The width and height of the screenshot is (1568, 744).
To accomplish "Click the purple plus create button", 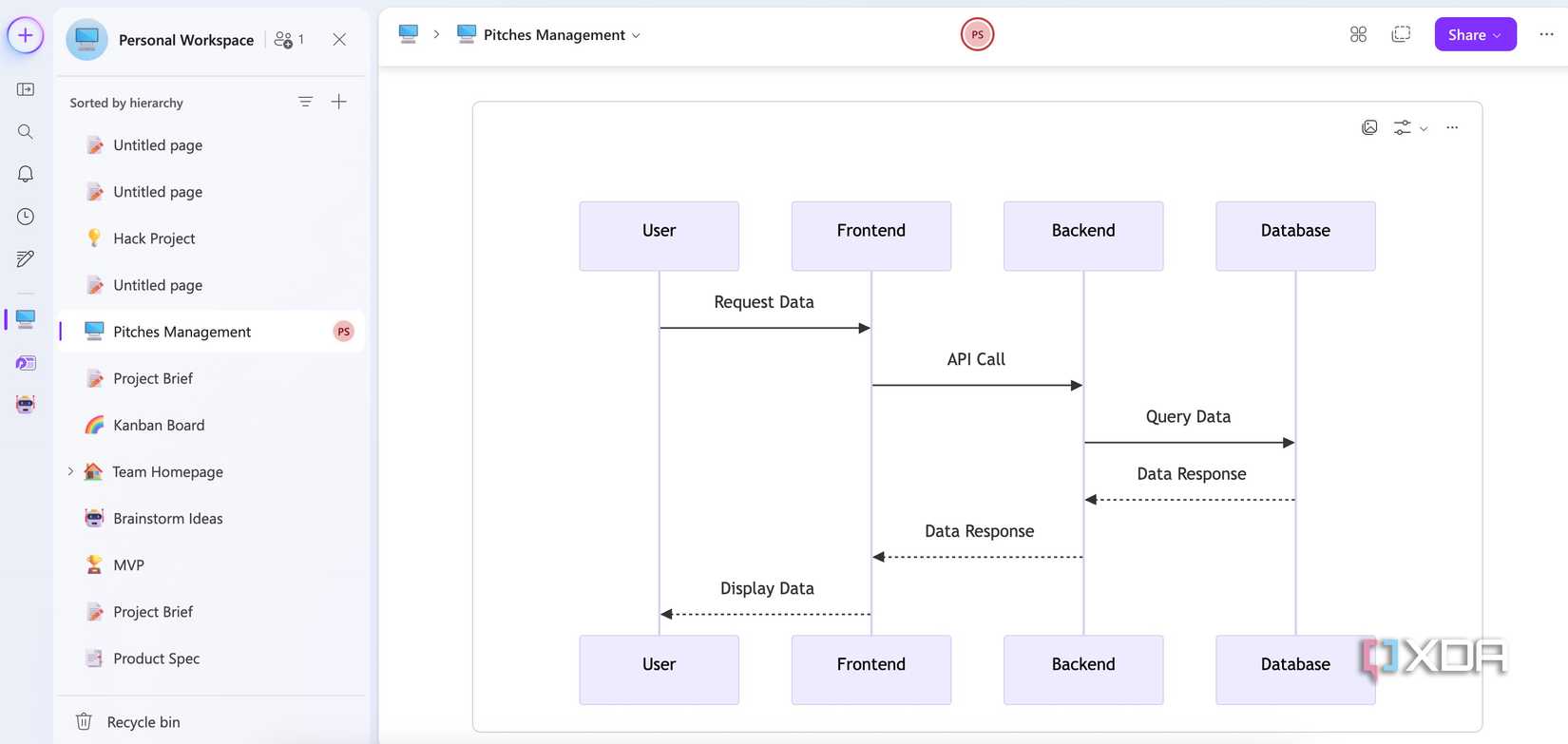I will pyautogui.click(x=26, y=36).
